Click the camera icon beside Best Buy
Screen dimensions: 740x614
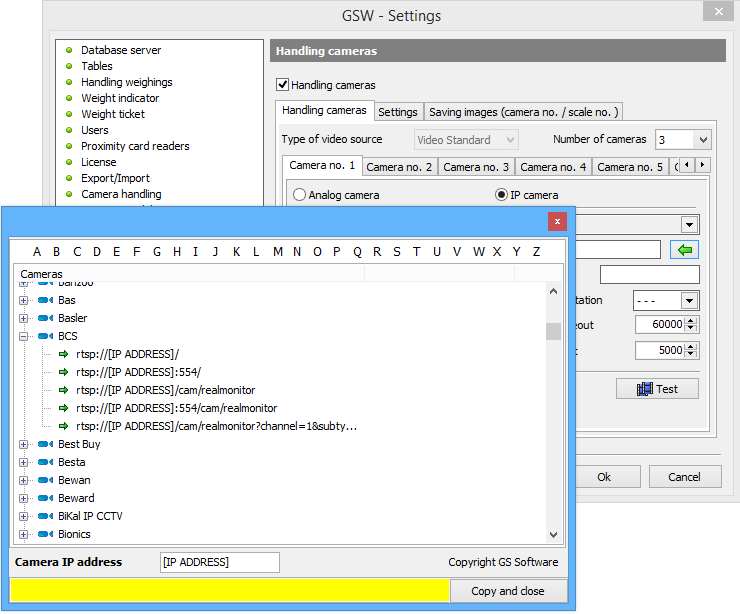tap(45, 444)
